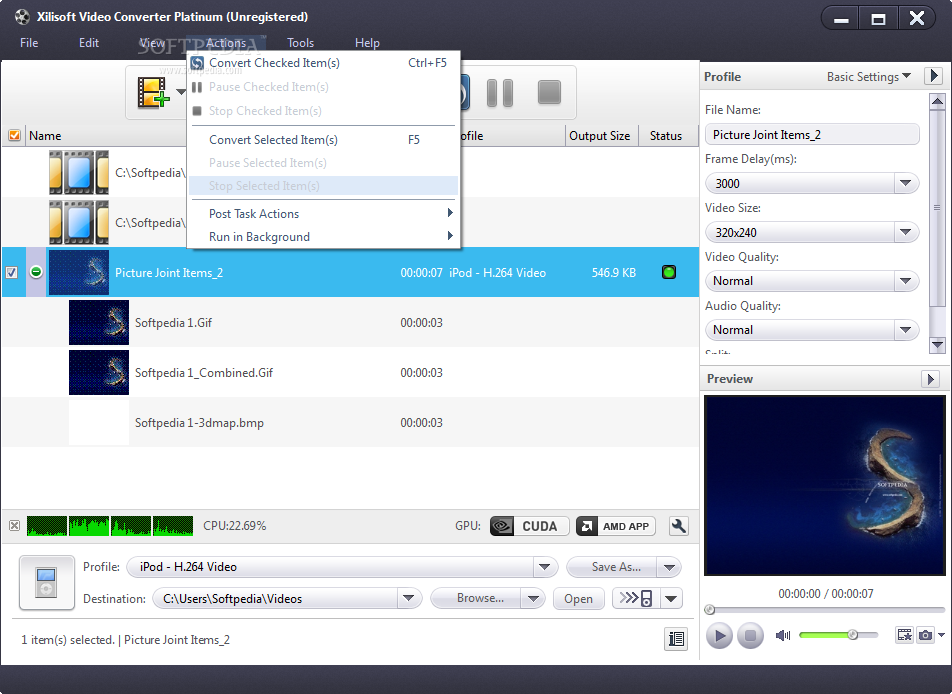This screenshot has width=952, height=694.
Task: Open the Run in Background submenu
Action: (x=324, y=237)
